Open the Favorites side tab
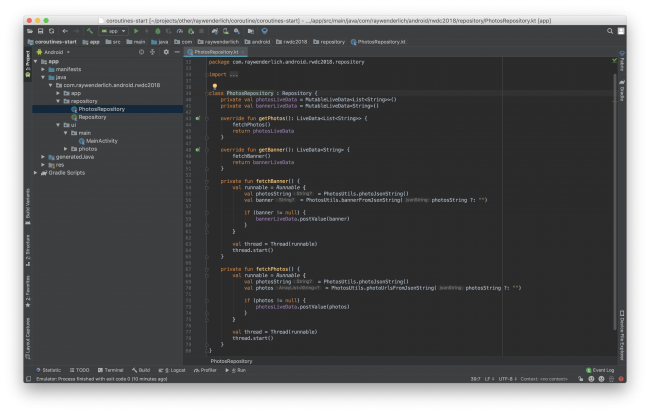 (28, 291)
